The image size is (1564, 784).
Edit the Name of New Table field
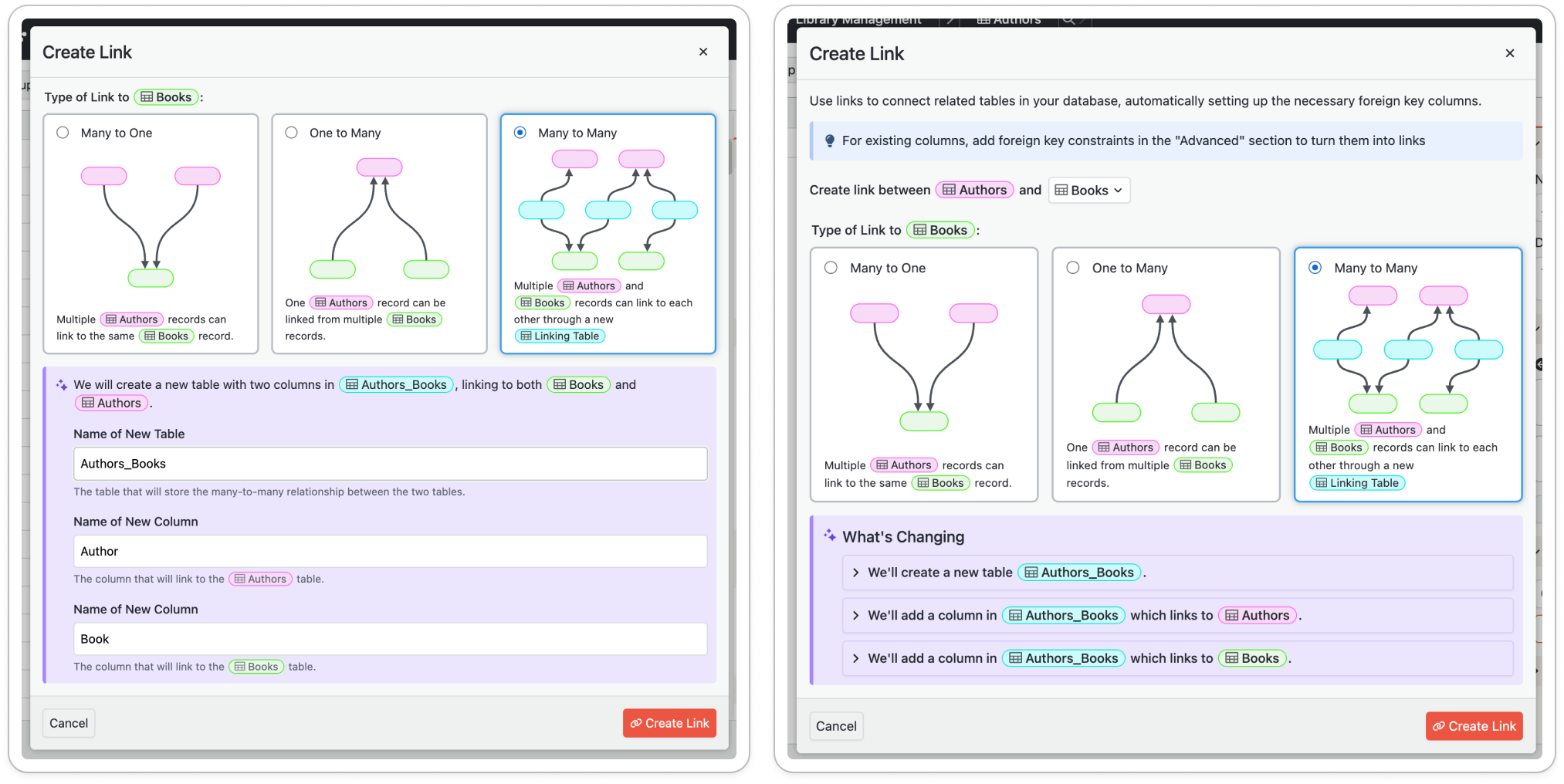[390, 464]
